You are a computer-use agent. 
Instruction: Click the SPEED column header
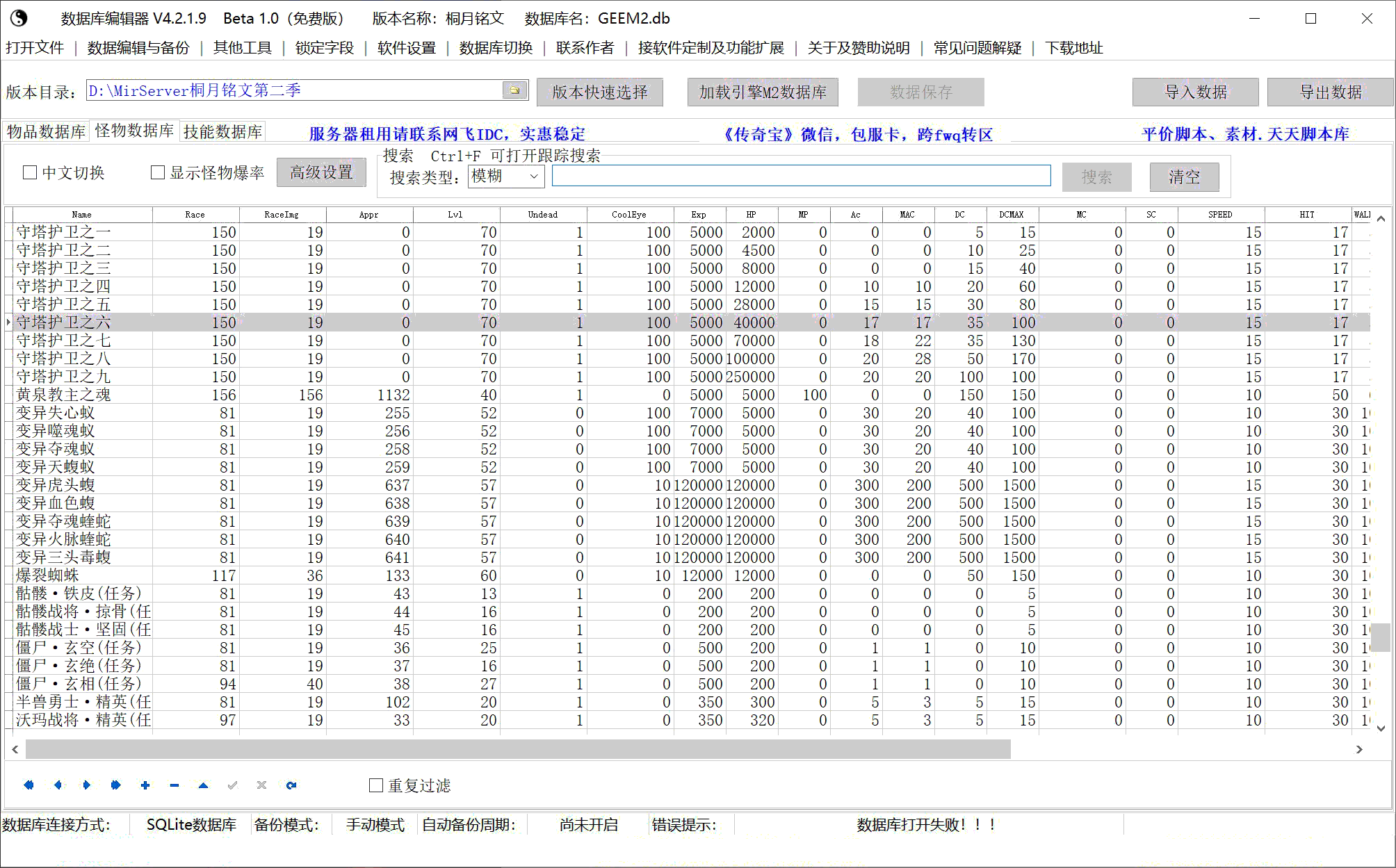1220,215
